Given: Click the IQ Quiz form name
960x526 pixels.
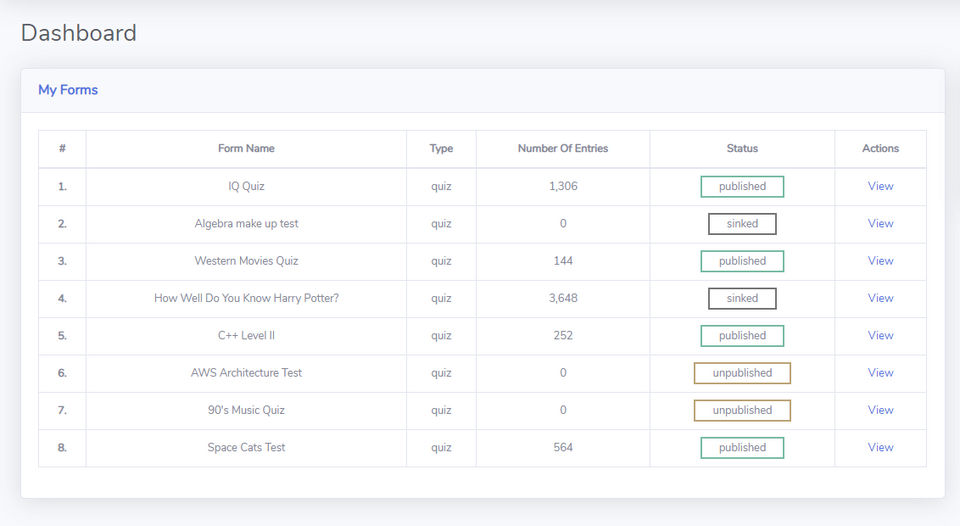Looking at the screenshot, I should [246, 186].
